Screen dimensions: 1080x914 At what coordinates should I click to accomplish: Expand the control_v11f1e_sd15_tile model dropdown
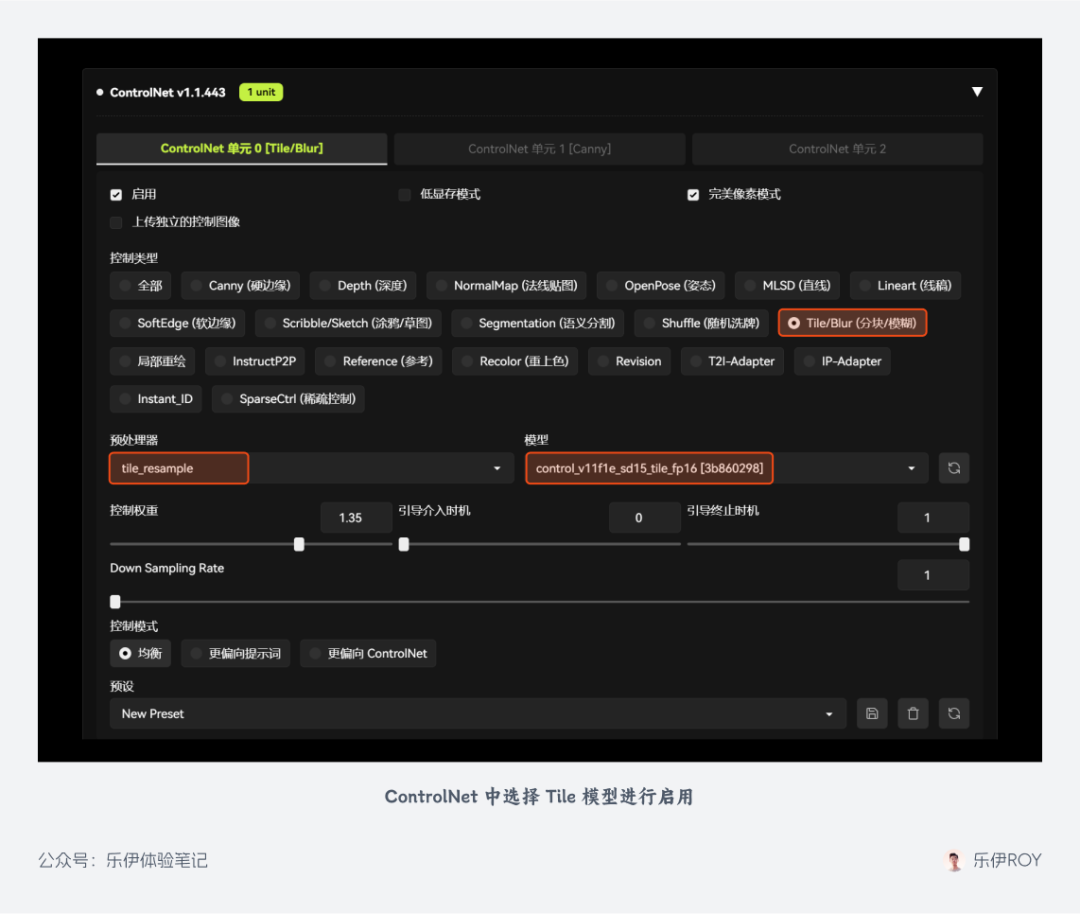722,468
